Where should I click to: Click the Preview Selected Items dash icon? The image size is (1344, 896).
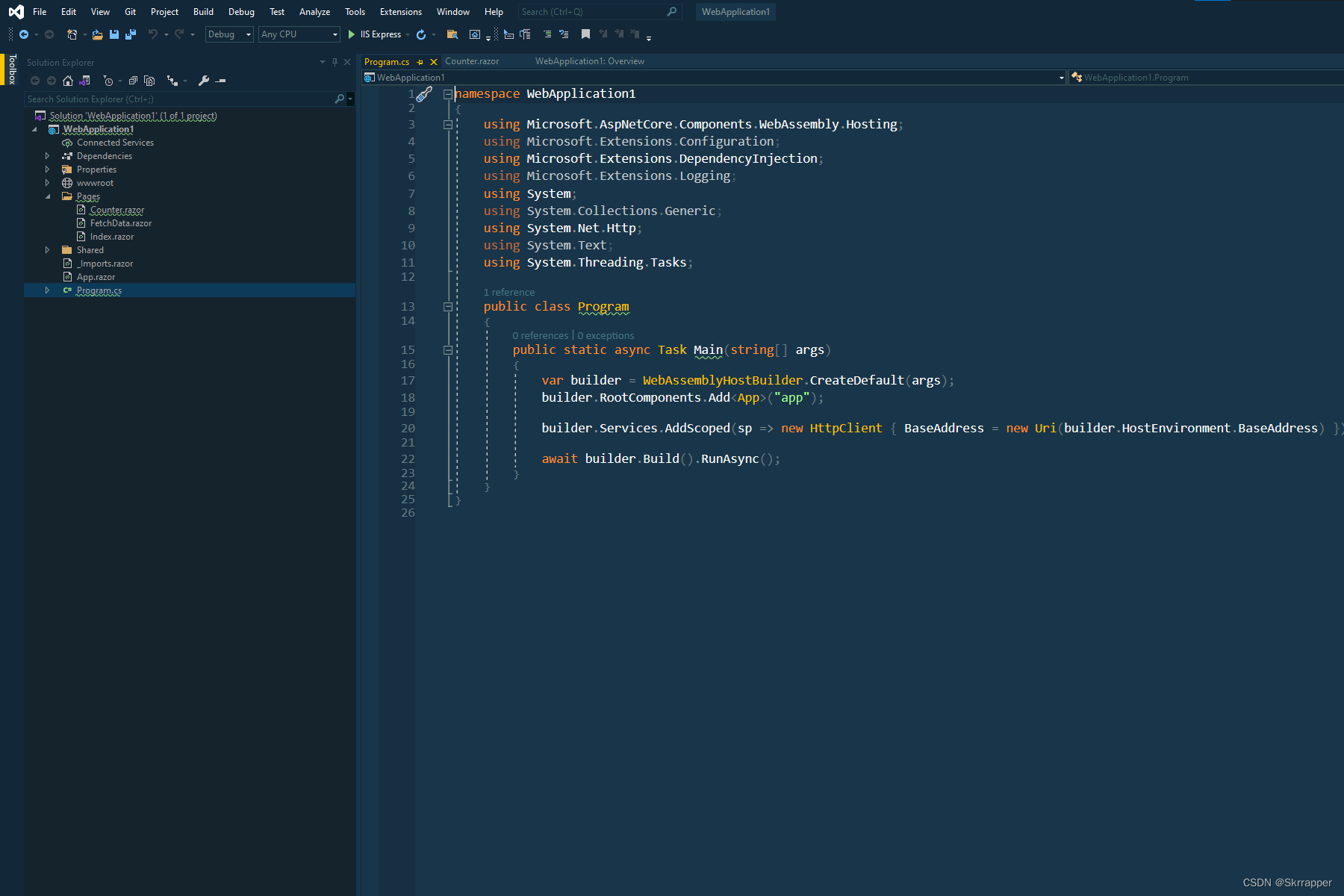pos(220,81)
